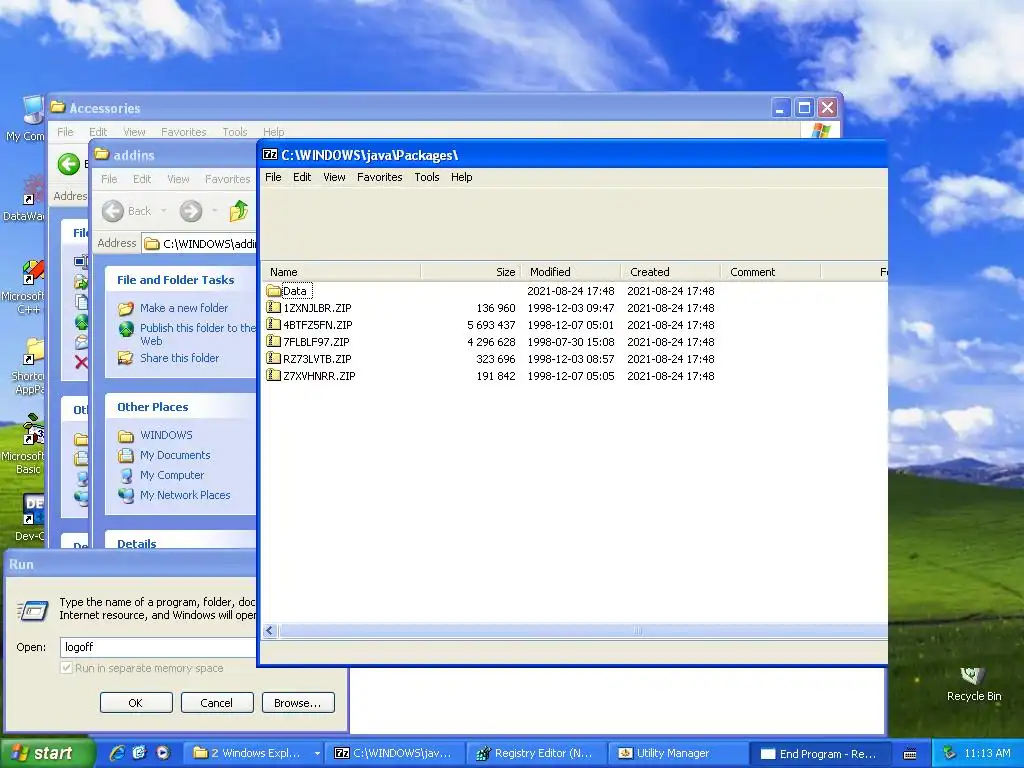Open the Help menu in Accessories window
1024x768 pixels.
pyautogui.click(x=274, y=132)
